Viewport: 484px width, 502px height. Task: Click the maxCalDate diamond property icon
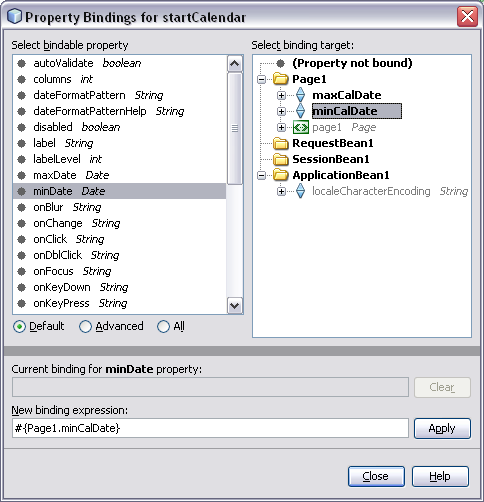300,95
